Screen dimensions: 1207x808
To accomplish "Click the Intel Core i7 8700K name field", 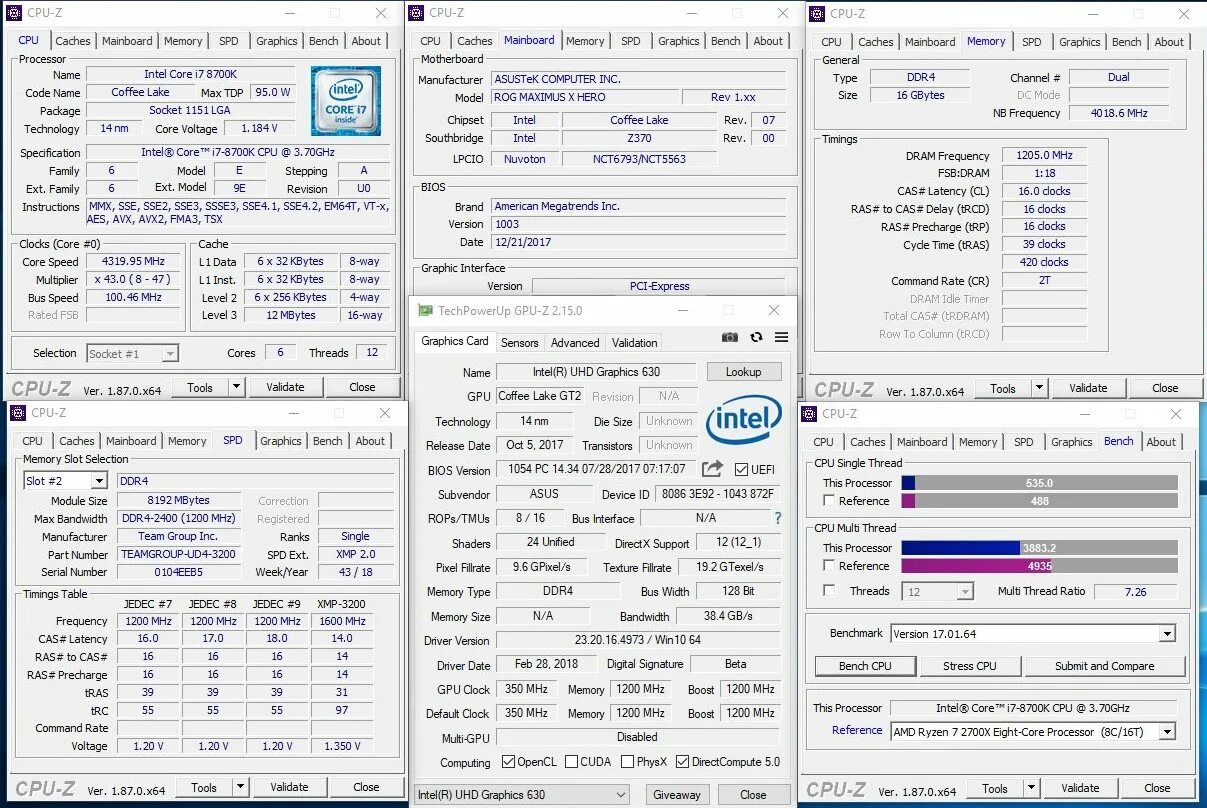I will (190, 74).
